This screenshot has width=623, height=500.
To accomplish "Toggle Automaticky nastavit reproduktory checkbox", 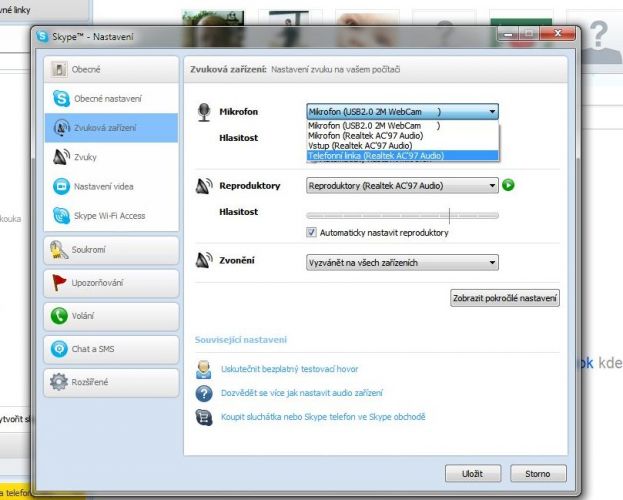I will coord(312,232).
